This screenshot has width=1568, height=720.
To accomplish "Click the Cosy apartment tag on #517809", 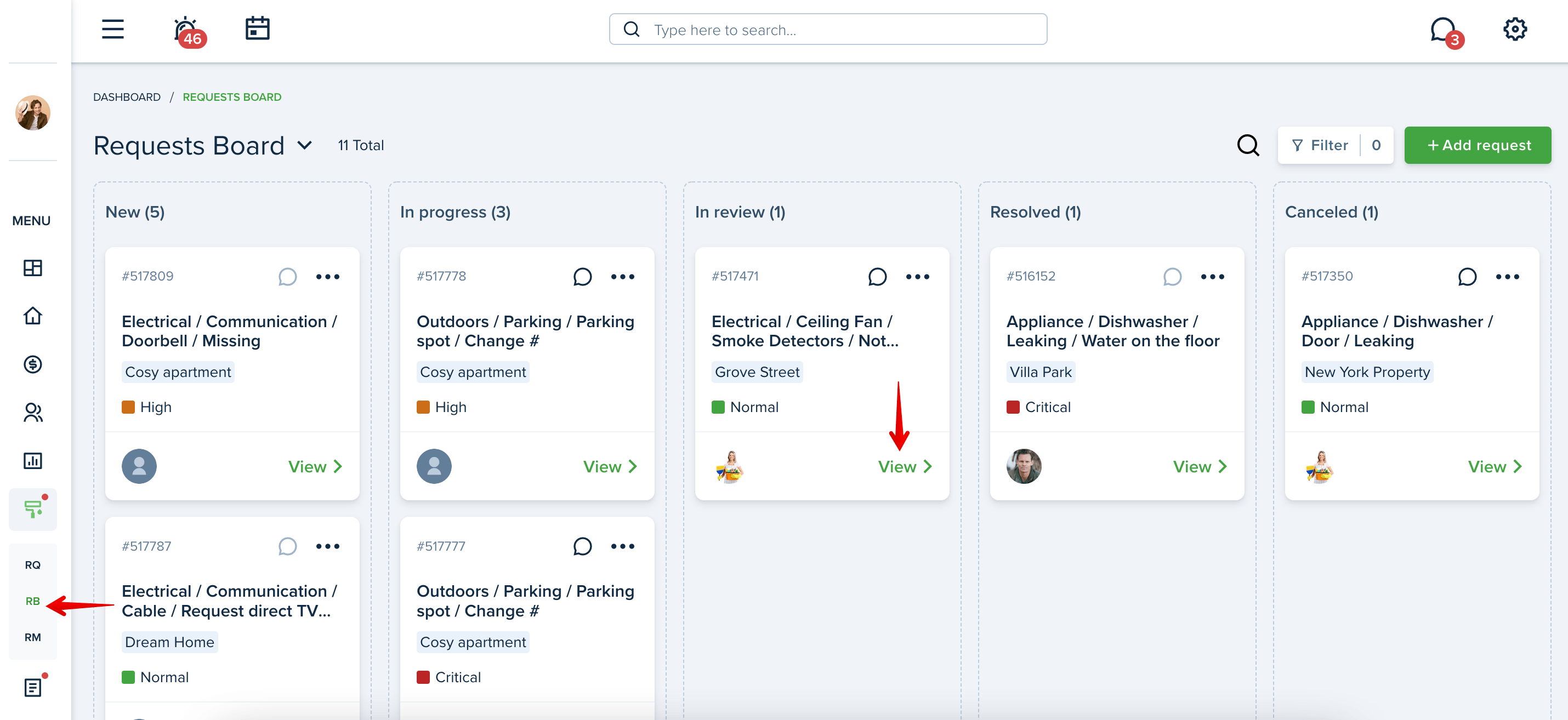I will 178,372.
